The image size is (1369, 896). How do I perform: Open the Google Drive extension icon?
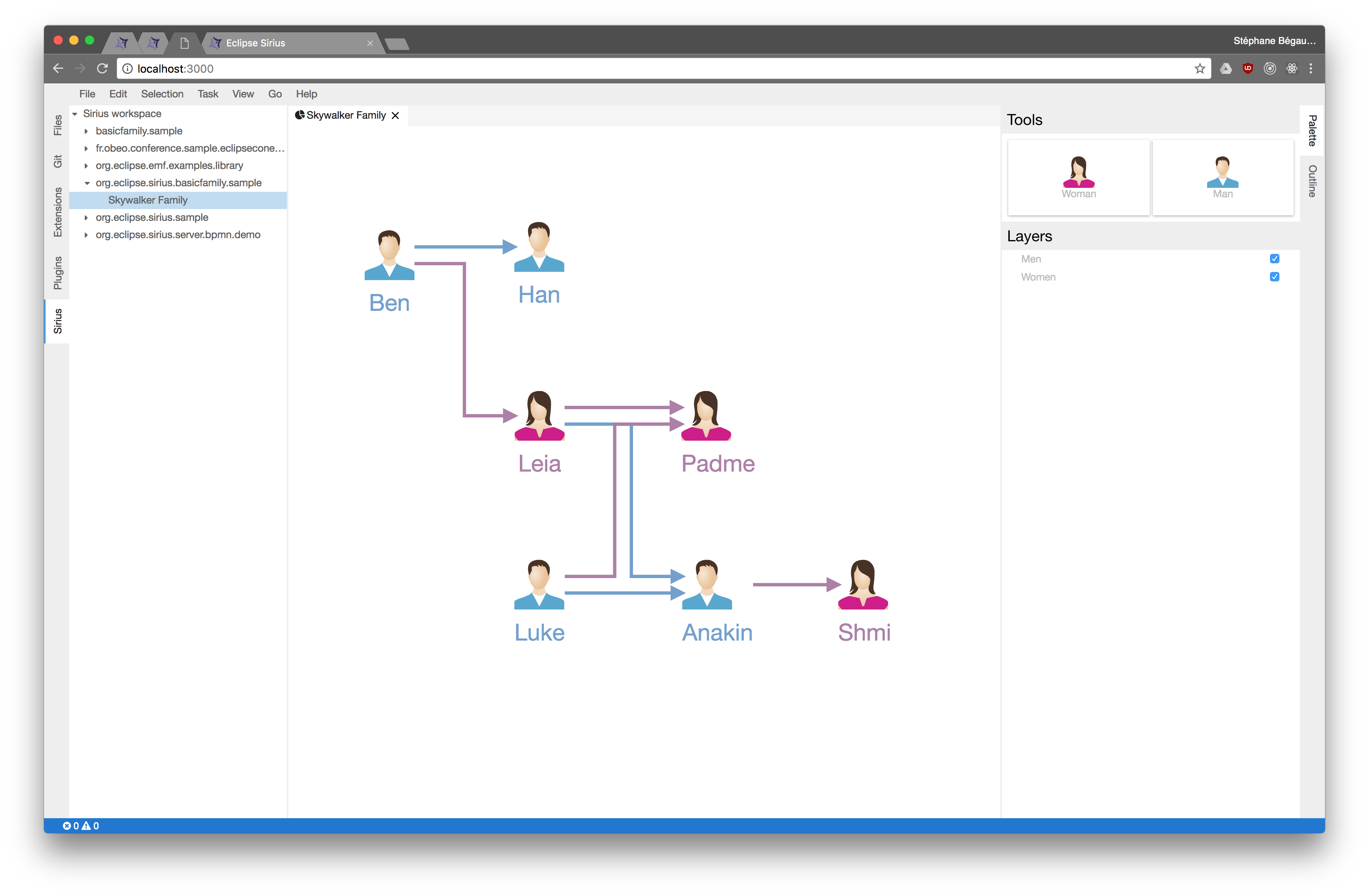click(x=1226, y=68)
